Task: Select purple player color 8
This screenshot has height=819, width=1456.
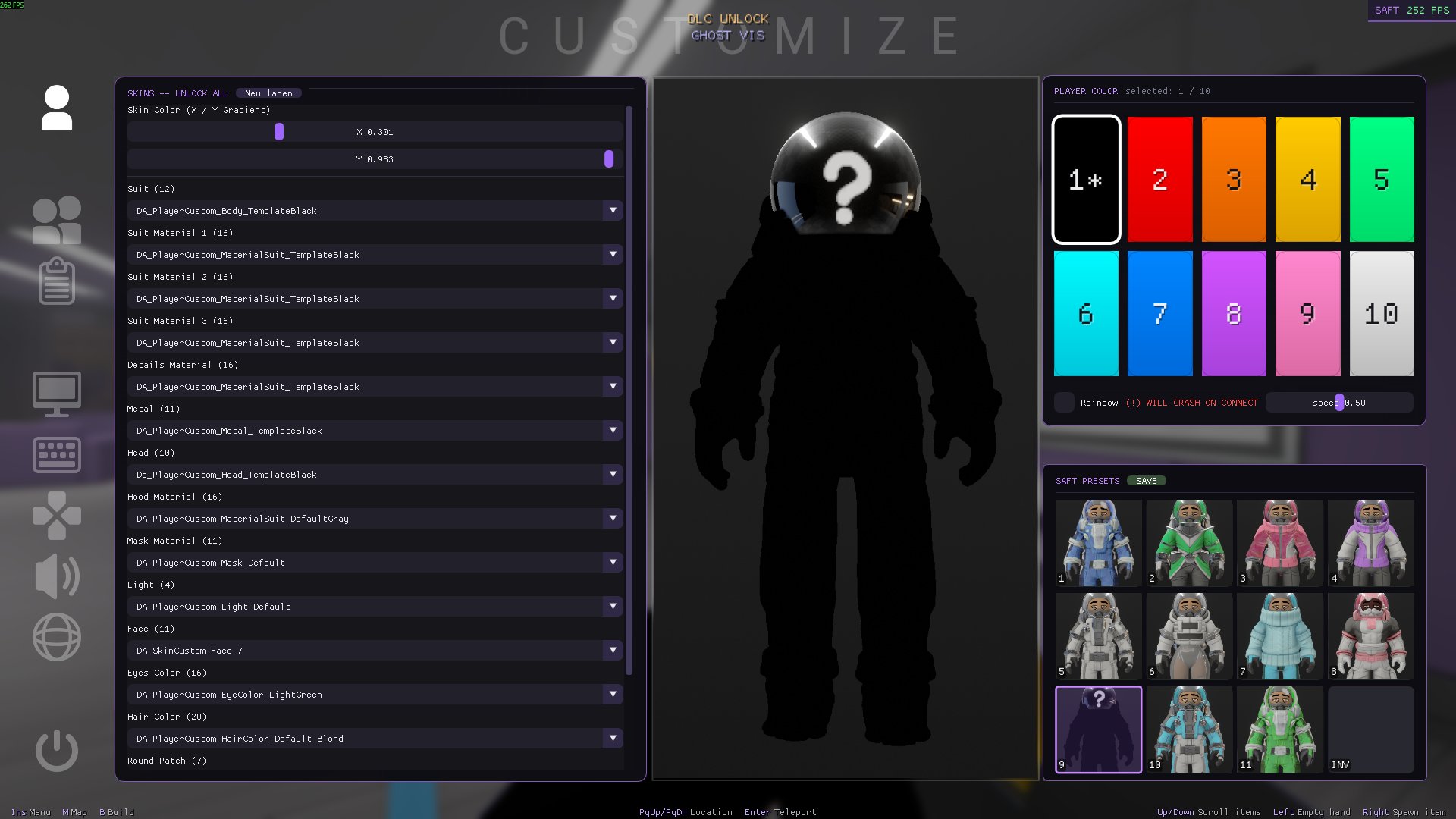Action: (x=1234, y=314)
